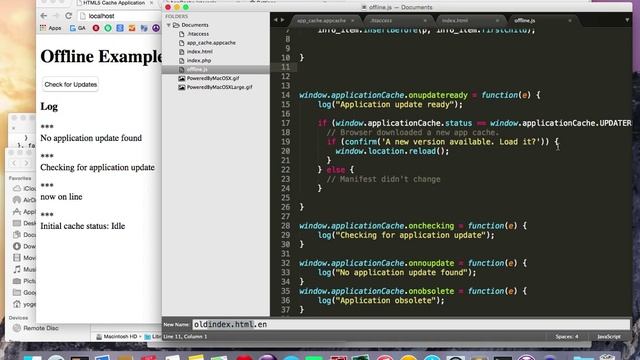Screen dimensions: 640x360
Task: Close the HTML5 Cache Application tab
Action: tap(151, 3)
